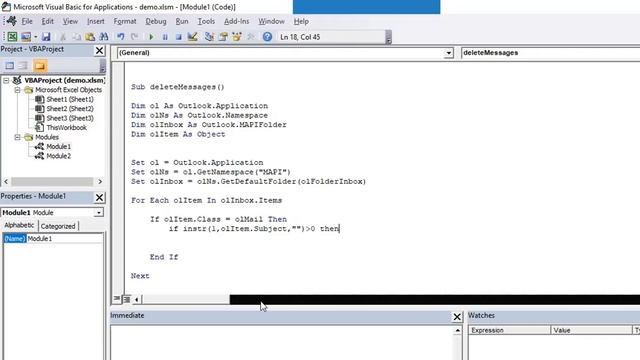The width and height of the screenshot is (640, 360).
Task: Select Module2 in project tree
Action: (58, 156)
